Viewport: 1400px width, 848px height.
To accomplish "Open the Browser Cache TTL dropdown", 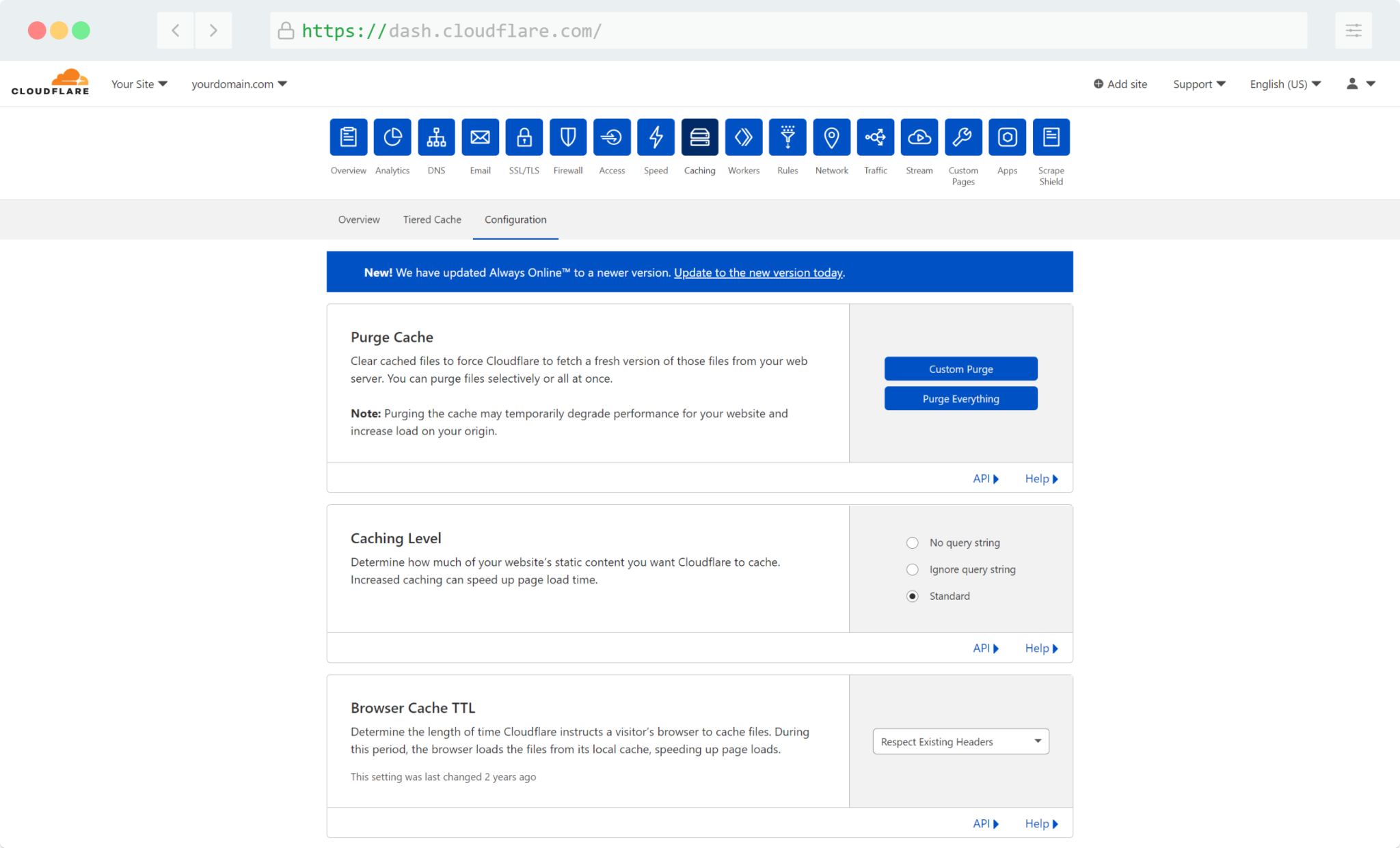I will click(x=960, y=741).
